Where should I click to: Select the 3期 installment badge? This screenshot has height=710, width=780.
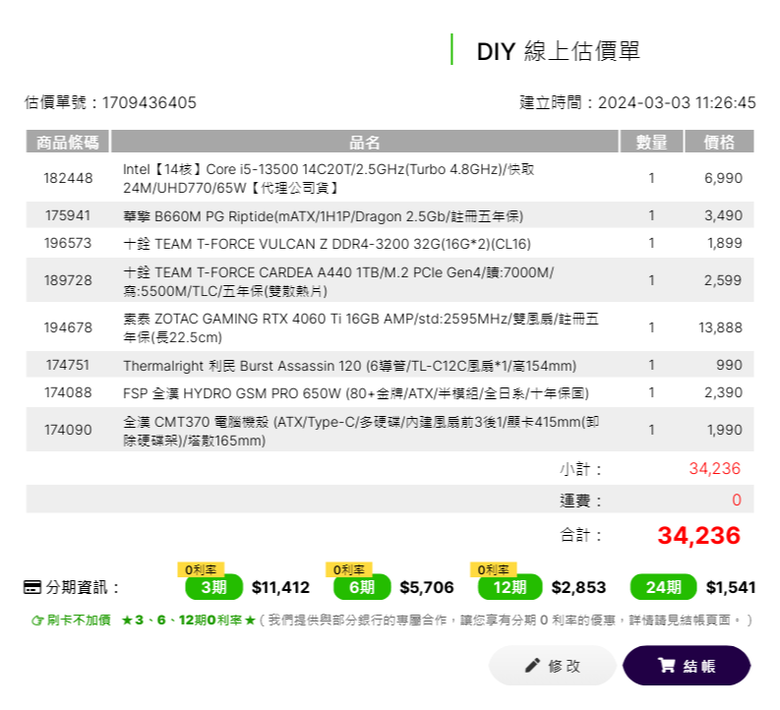click(x=214, y=587)
